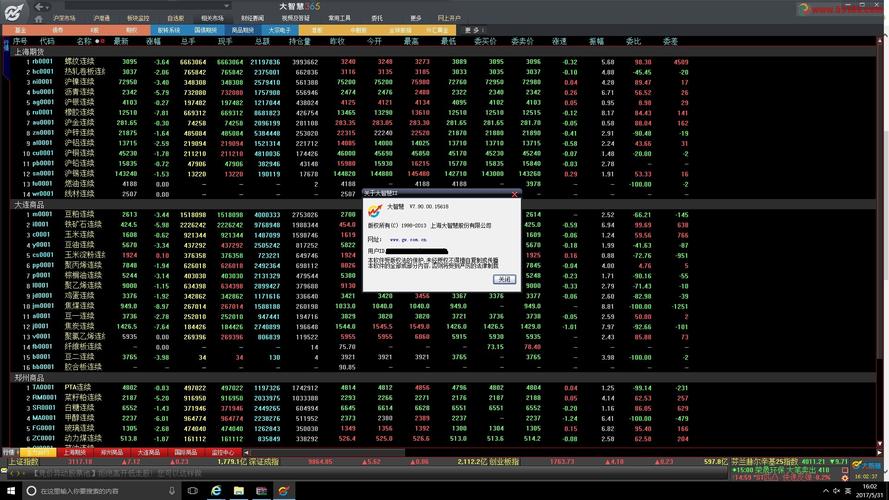The image size is (889, 500).
Task: Select the 豆粕连续 m0001 row
Action: point(78,214)
